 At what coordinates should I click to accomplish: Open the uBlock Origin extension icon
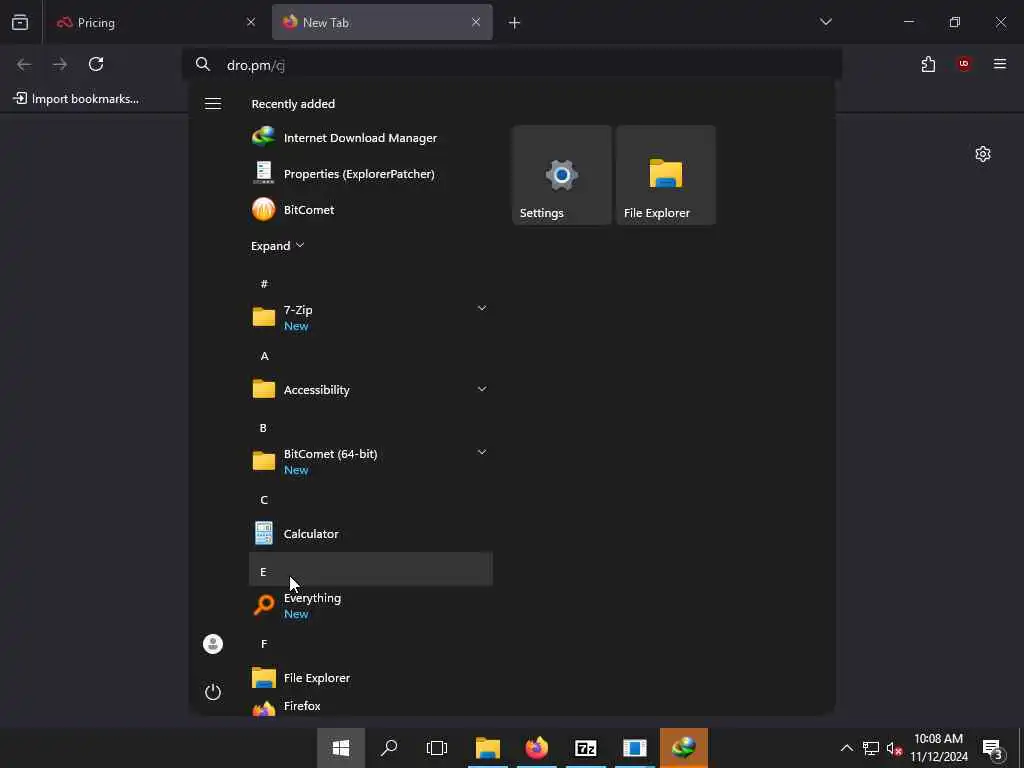coord(964,64)
